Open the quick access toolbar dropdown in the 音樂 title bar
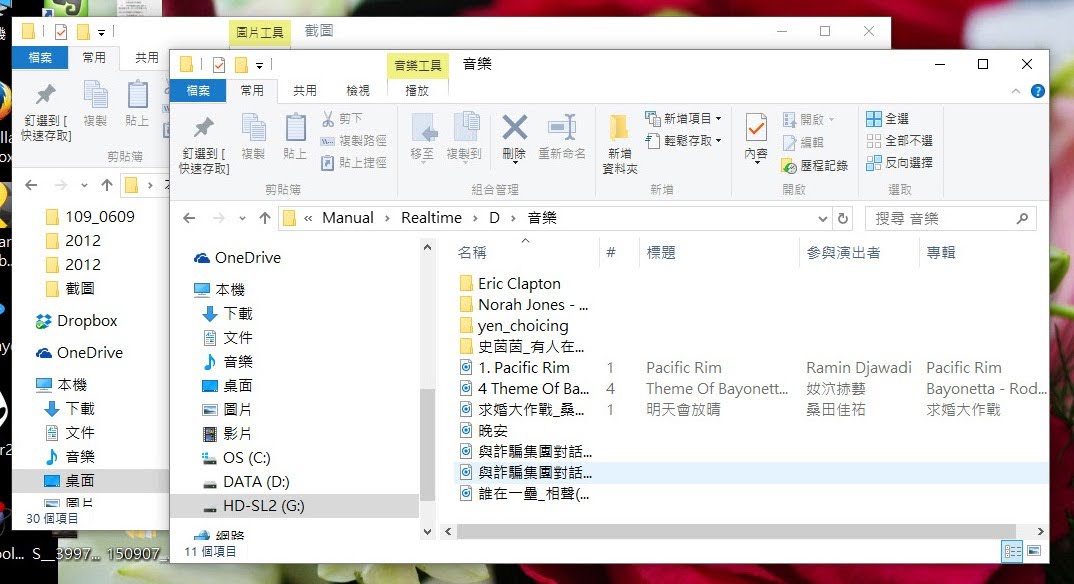1074x584 pixels. [x=260, y=66]
